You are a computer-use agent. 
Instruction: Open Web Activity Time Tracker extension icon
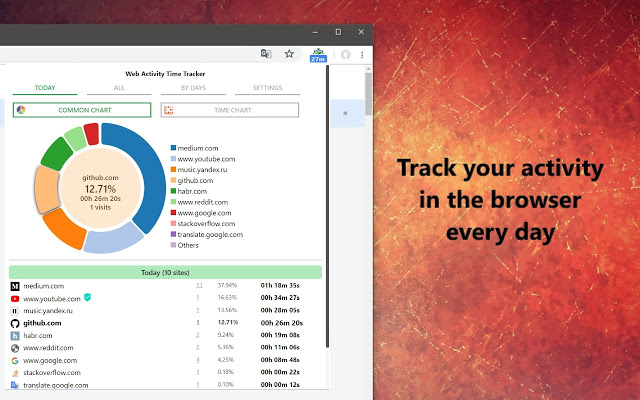318,55
